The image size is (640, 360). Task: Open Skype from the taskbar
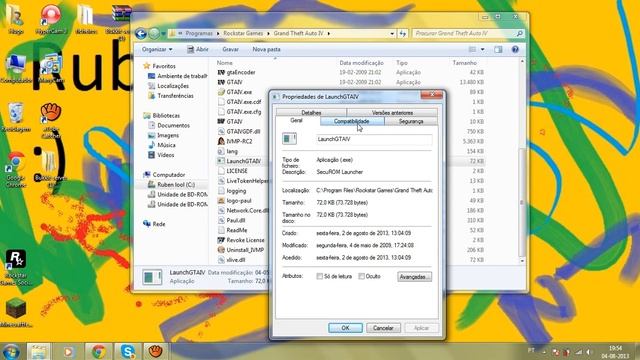coord(128,351)
